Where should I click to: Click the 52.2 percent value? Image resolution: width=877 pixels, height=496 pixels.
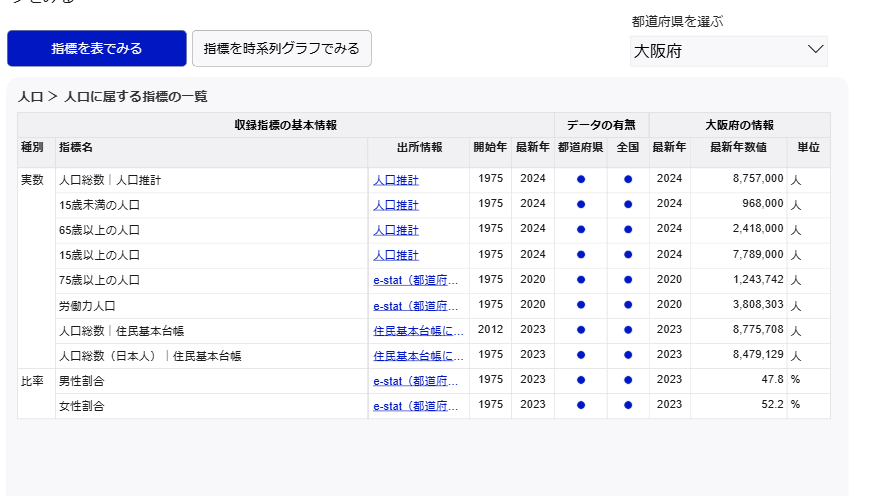[772, 404]
